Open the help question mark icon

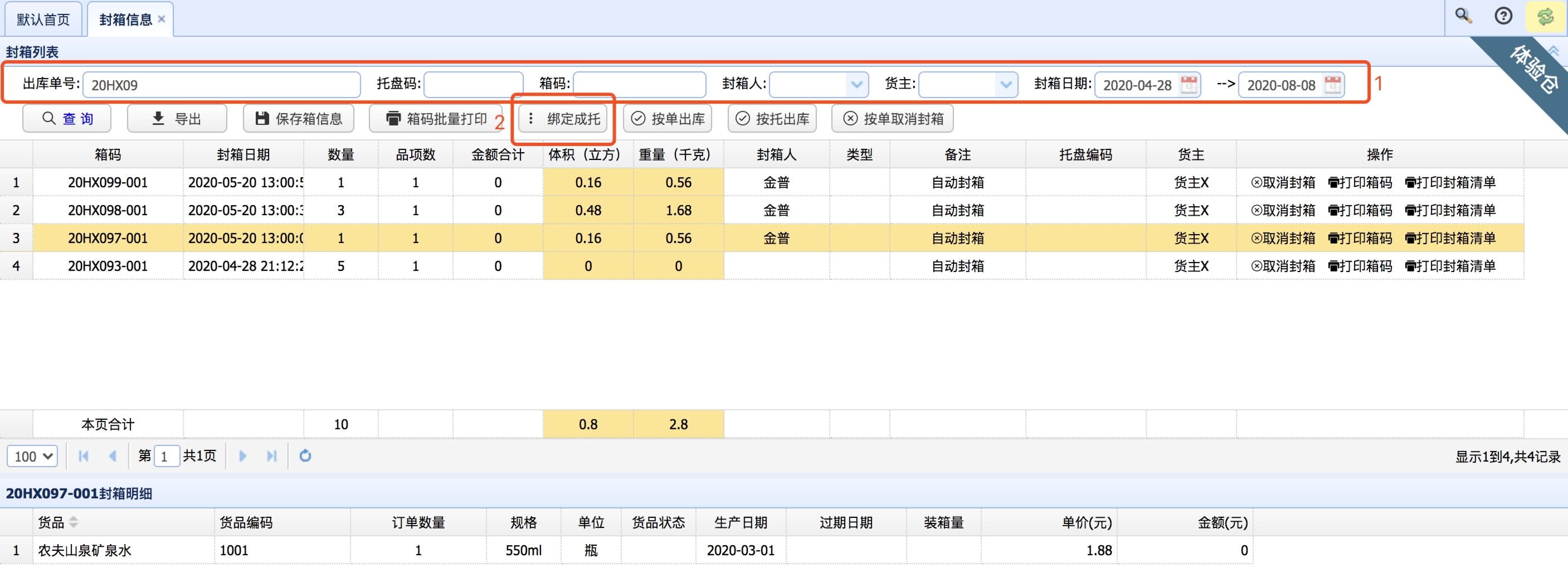(1503, 15)
